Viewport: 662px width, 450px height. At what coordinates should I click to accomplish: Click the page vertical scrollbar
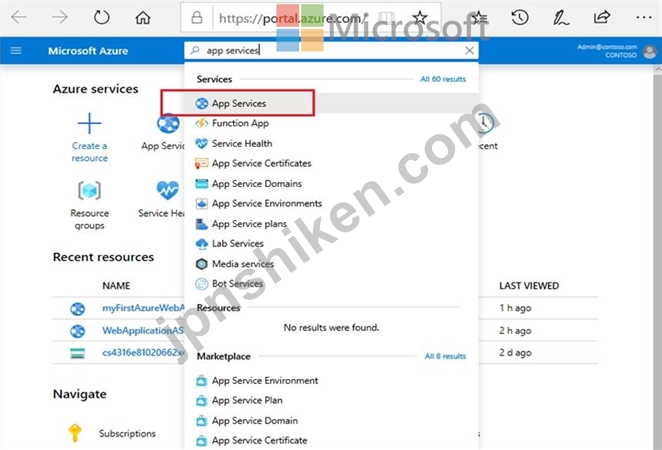(x=658, y=258)
